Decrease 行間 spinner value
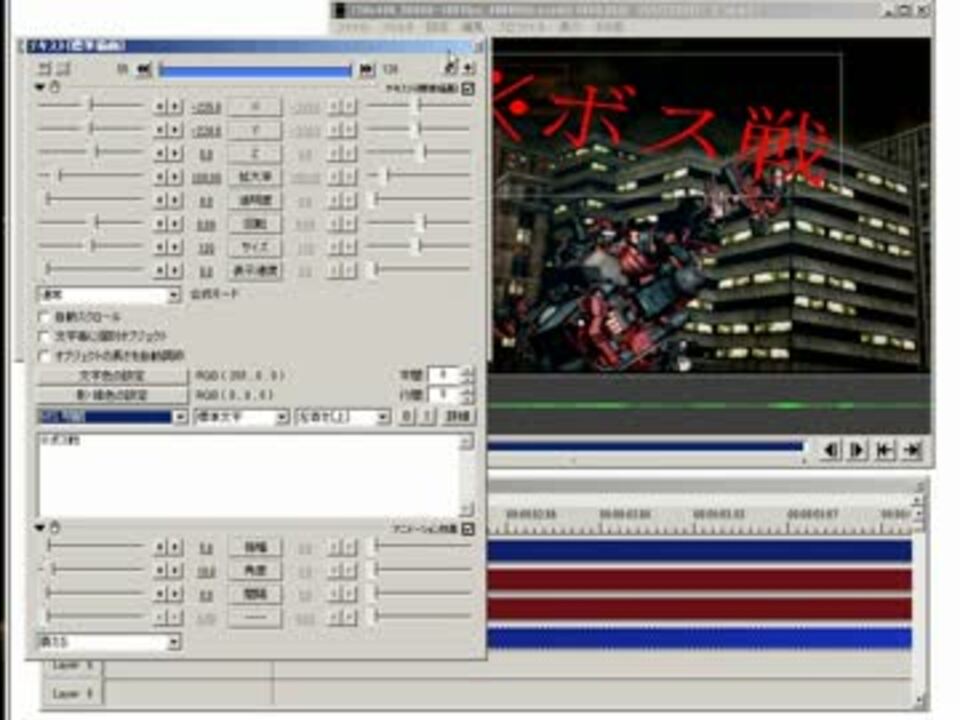 coord(468,399)
